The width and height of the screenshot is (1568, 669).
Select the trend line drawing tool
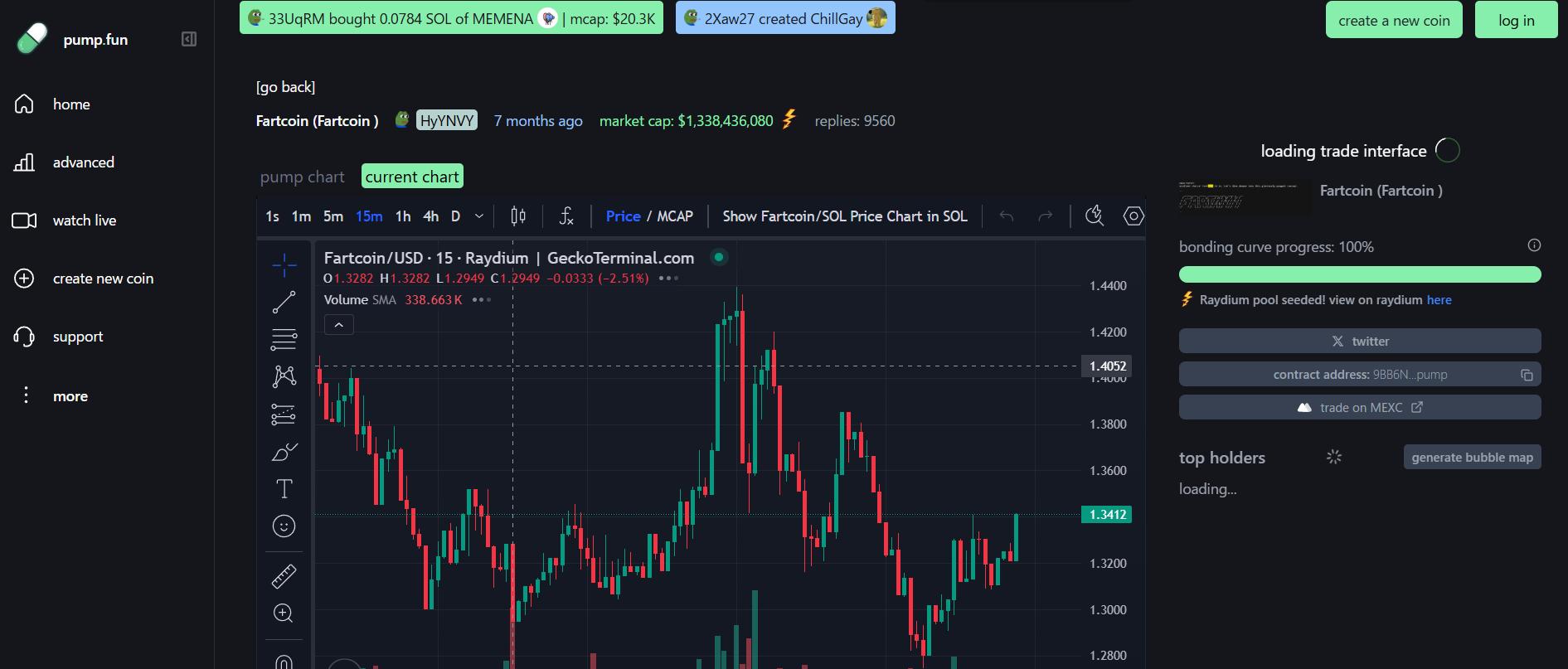point(284,303)
